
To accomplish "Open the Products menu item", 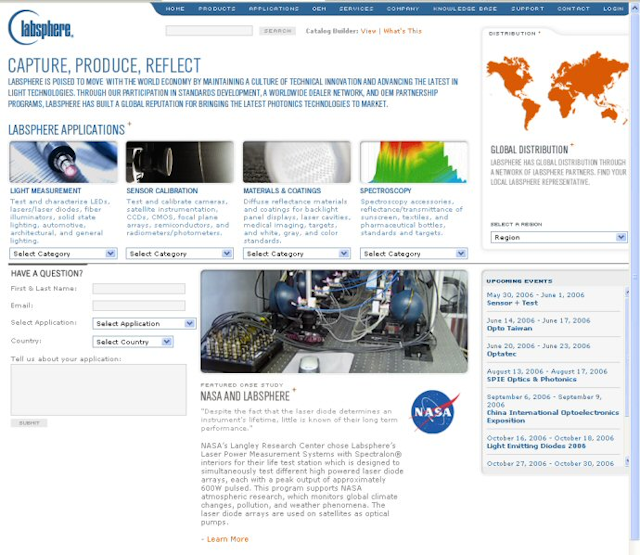I will pyautogui.click(x=217, y=9).
